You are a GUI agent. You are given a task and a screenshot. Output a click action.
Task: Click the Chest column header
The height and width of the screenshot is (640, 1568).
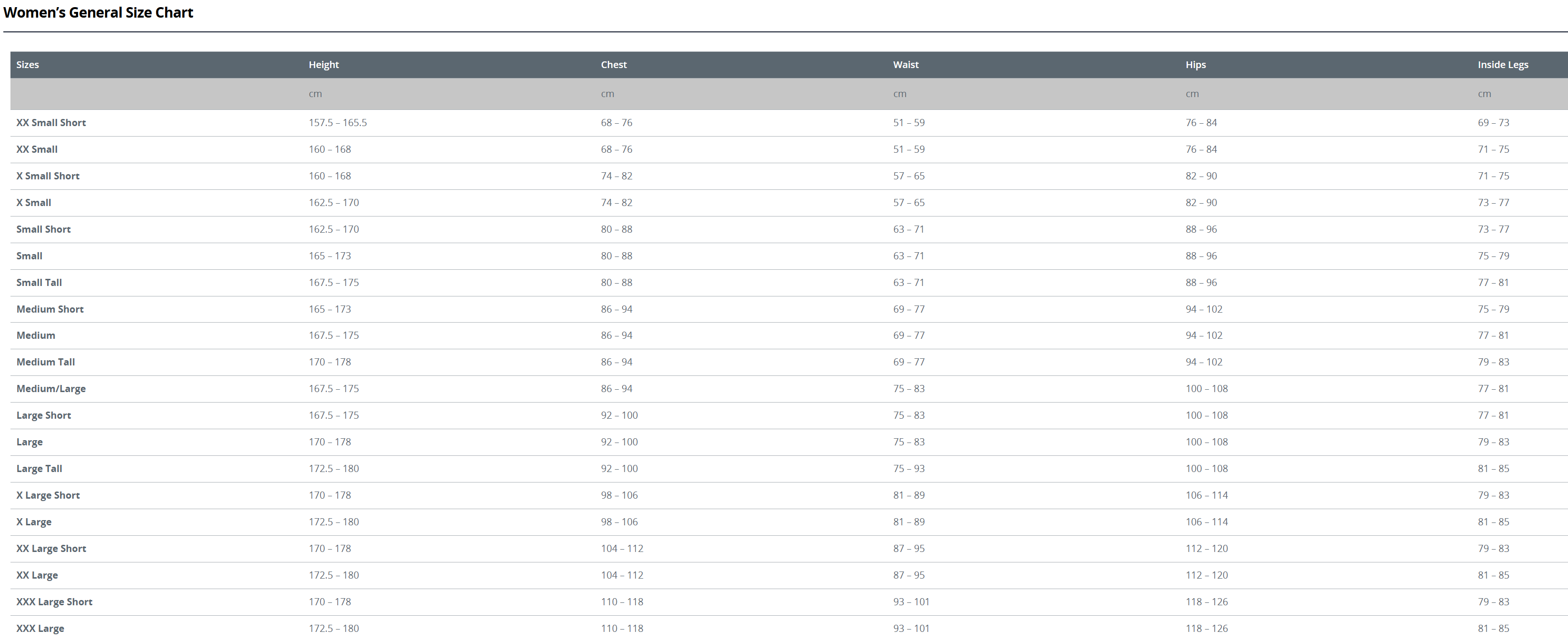pos(614,65)
